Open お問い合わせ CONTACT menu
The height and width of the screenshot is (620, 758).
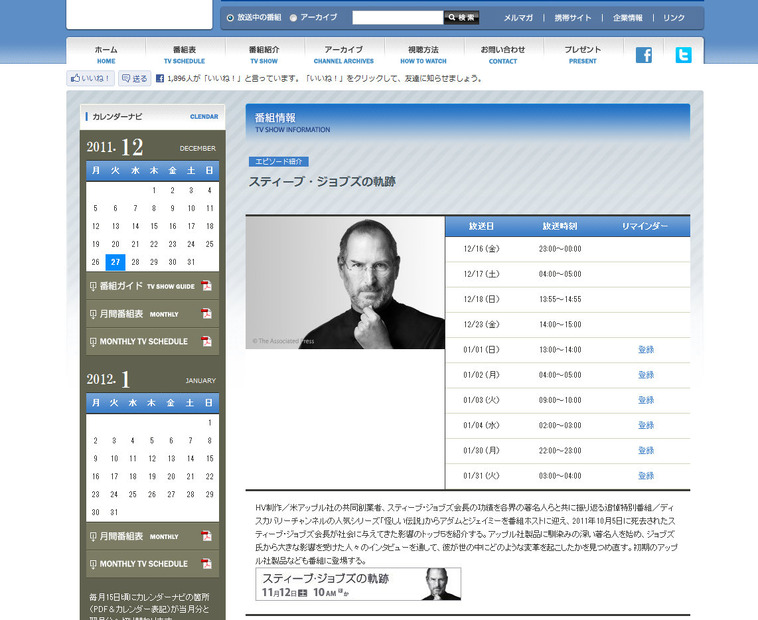tap(503, 55)
